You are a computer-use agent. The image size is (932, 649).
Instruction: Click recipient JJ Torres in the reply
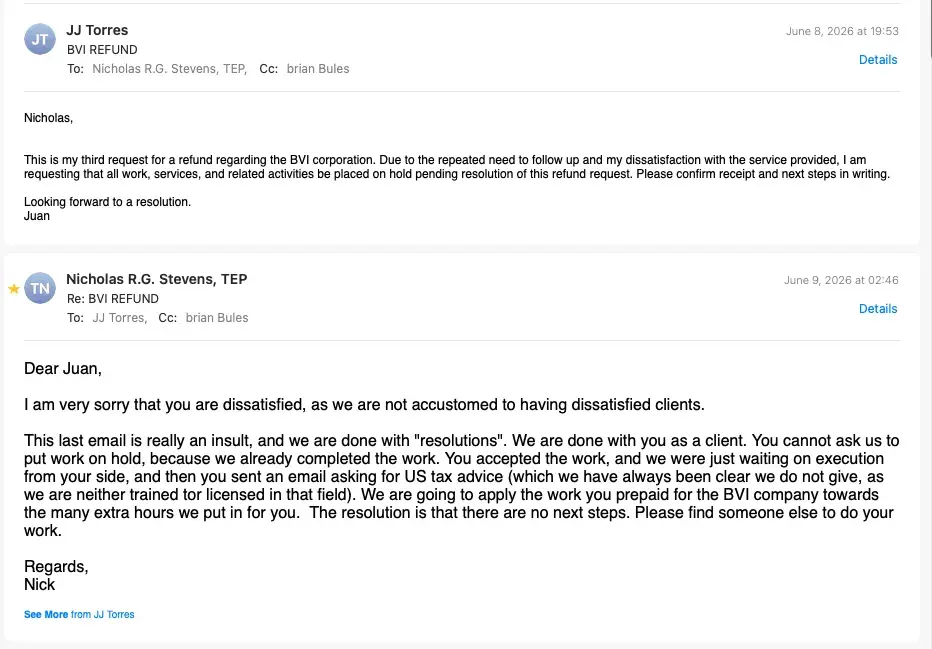119,318
